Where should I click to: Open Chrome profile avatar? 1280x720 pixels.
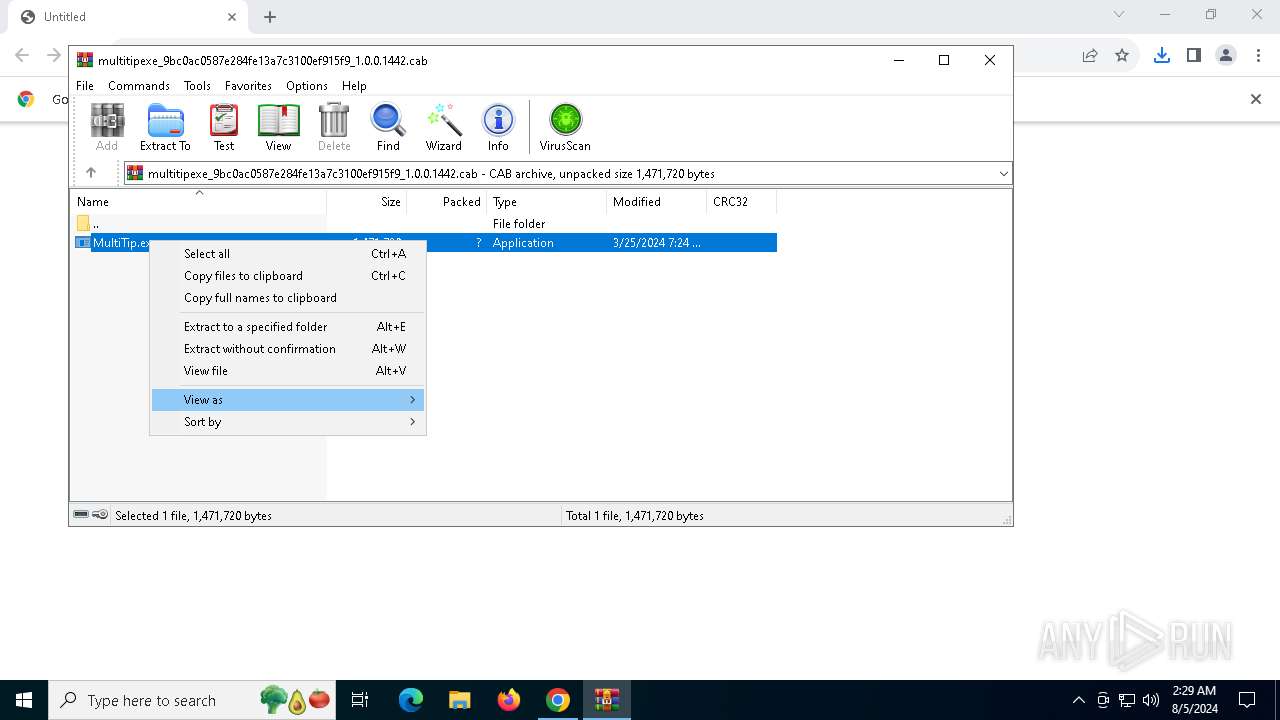point(1226,56)
